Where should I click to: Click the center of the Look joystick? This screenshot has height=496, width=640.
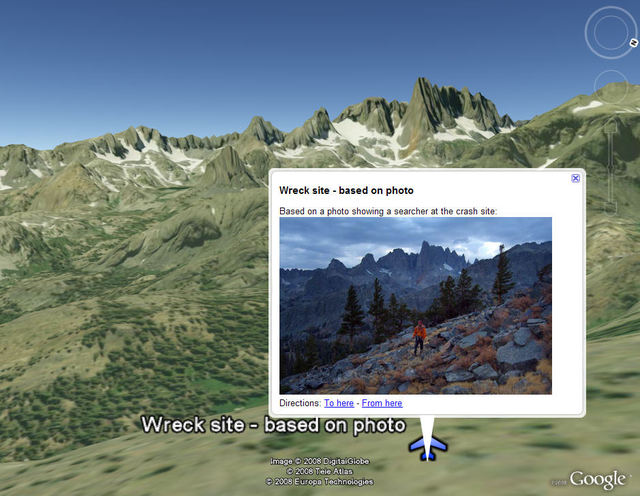click(611, 32)
